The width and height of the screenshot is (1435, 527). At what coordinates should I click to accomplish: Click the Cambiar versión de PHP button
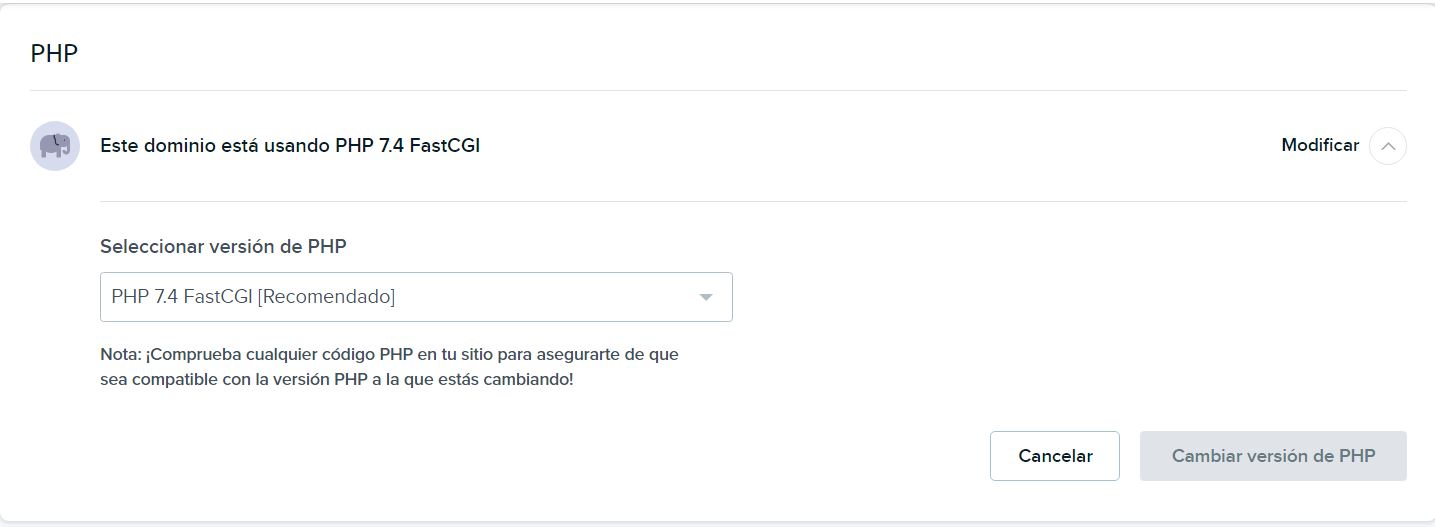pos(1272,456)
